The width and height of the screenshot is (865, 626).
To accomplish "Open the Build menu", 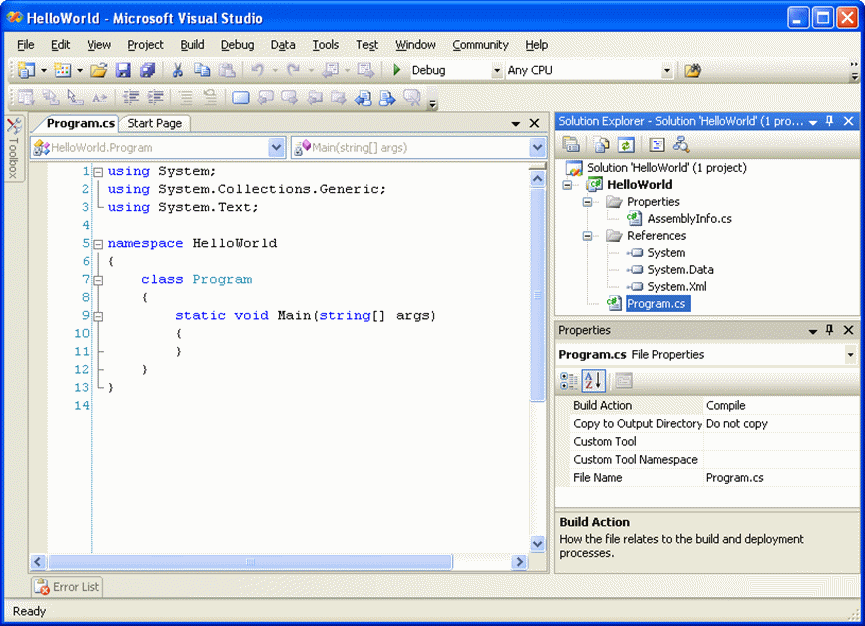I will 192,45.
